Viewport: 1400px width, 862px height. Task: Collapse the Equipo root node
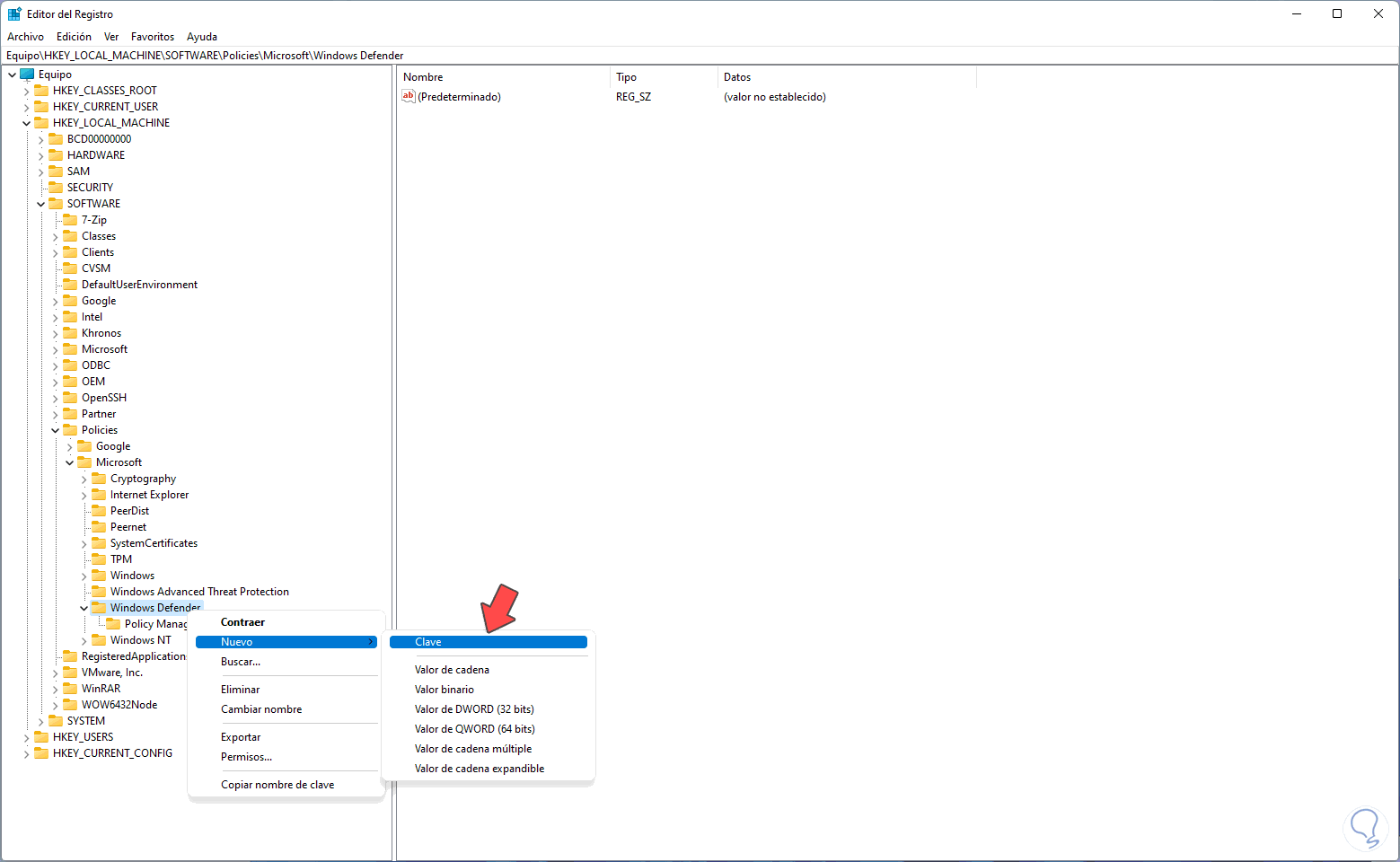pyautogui.click(x=12, y=75)
